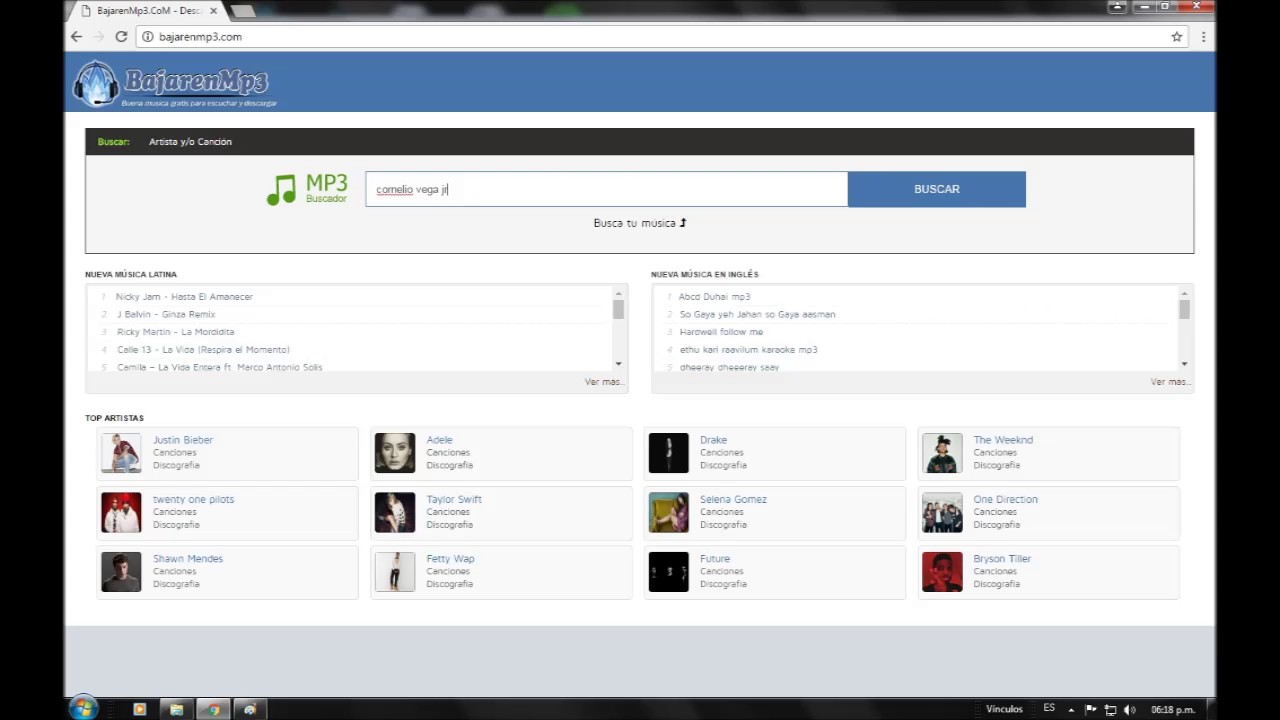Click English music list scrollbar thumb
This screenshot has height=720, width=1280.
coord(1184,309)
